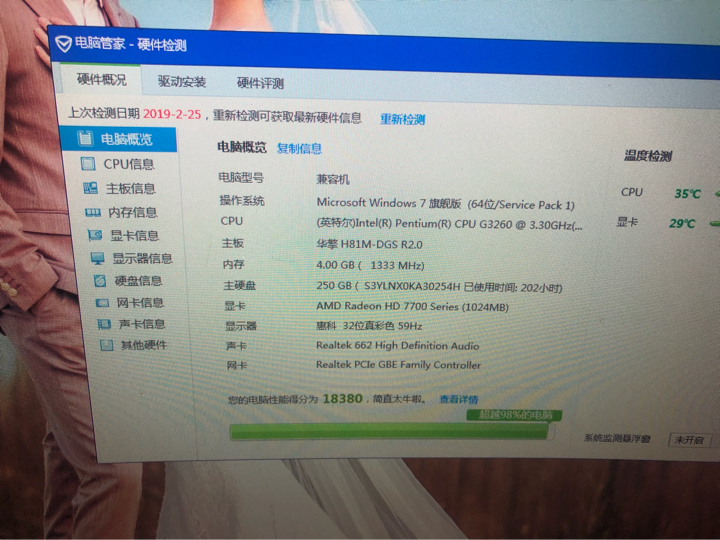This screenshot has width=720, height=540.
Task: Open the 硬盘信息 disk icon
Action: (100, 280)
